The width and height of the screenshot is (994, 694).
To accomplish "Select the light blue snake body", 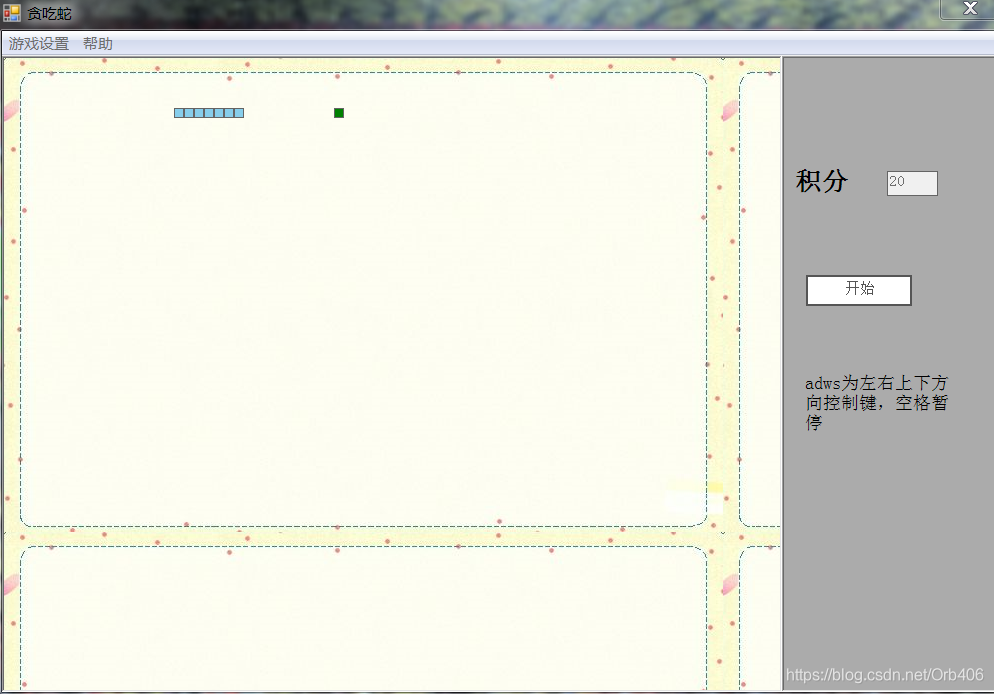I will [x=208, y=112].
